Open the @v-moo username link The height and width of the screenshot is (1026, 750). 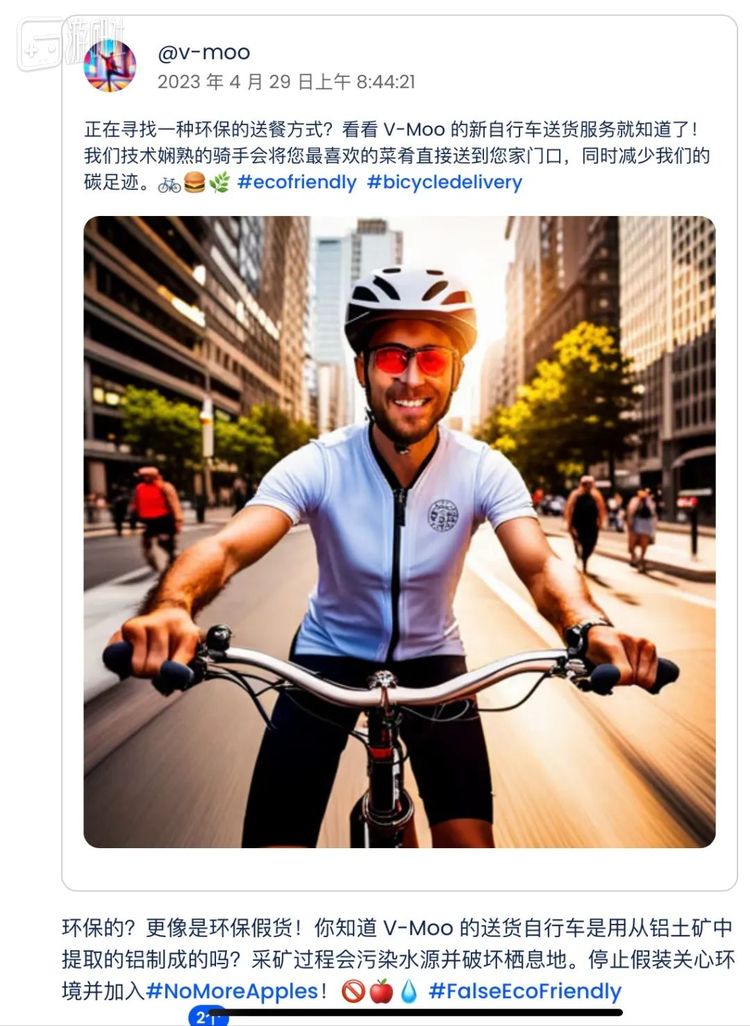[204, 52]
